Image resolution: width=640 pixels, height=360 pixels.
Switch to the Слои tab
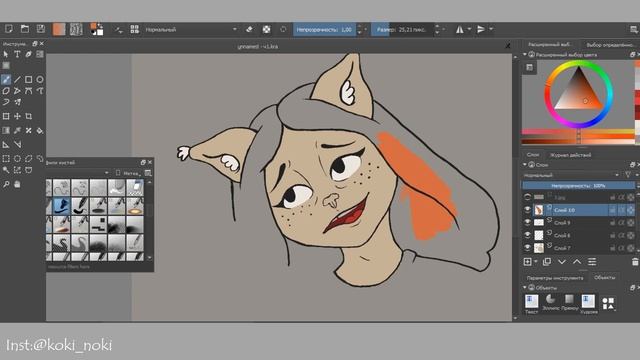tap(533, 155)
